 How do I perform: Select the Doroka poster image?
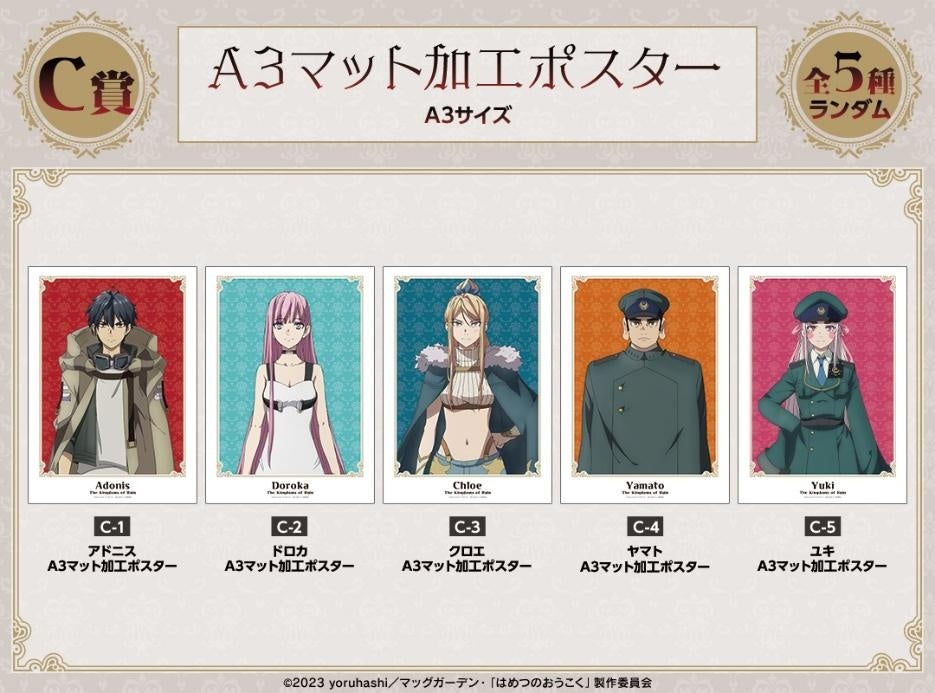[290, 385]
